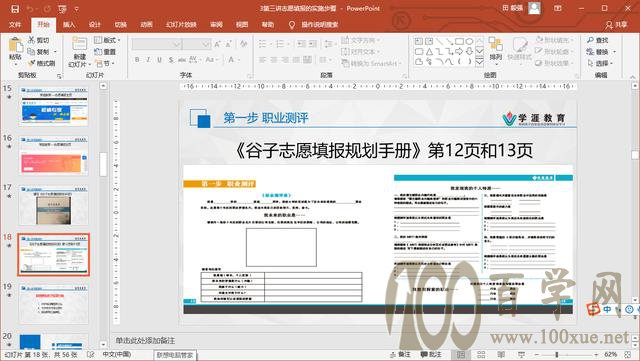Click the Notes button in status bar
Screen dimensions: 640x361
tap(400, 354)
